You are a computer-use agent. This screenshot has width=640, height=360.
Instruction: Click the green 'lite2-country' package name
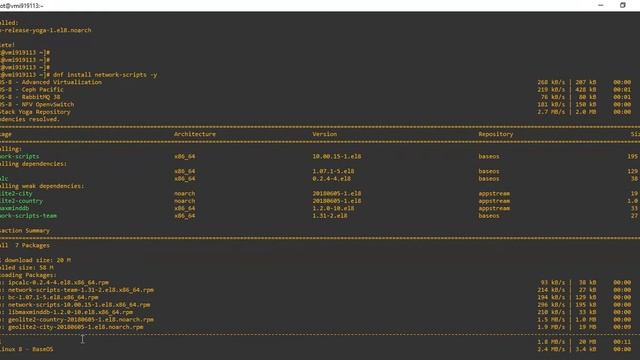(x=21, y=201)
